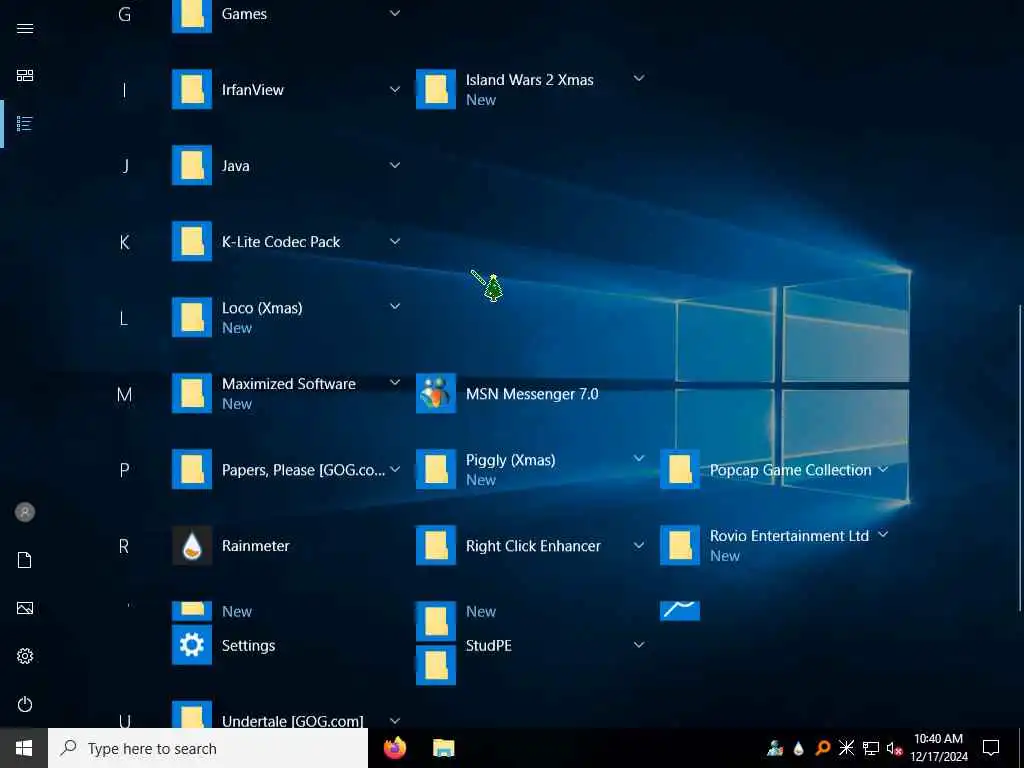
Task: Expand the K-Lite Codec Pack chevron
Action: 395,241
